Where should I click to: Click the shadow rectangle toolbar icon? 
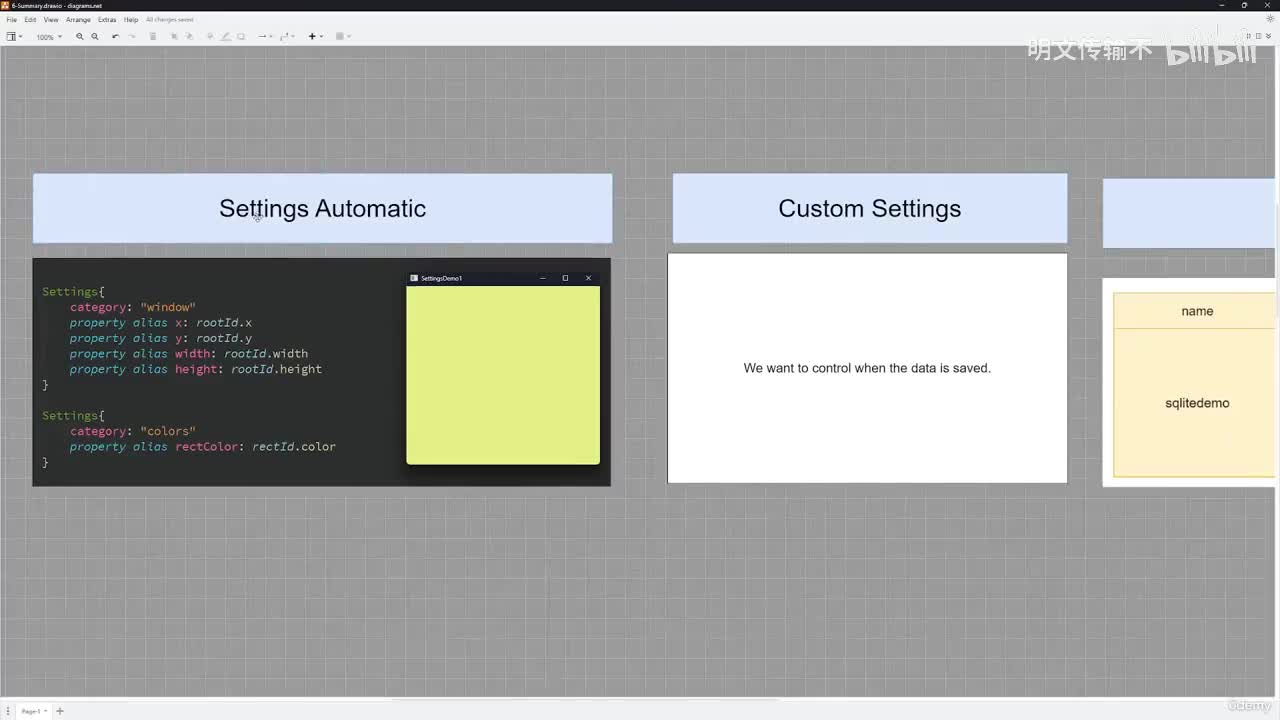(x=241, y=37)
